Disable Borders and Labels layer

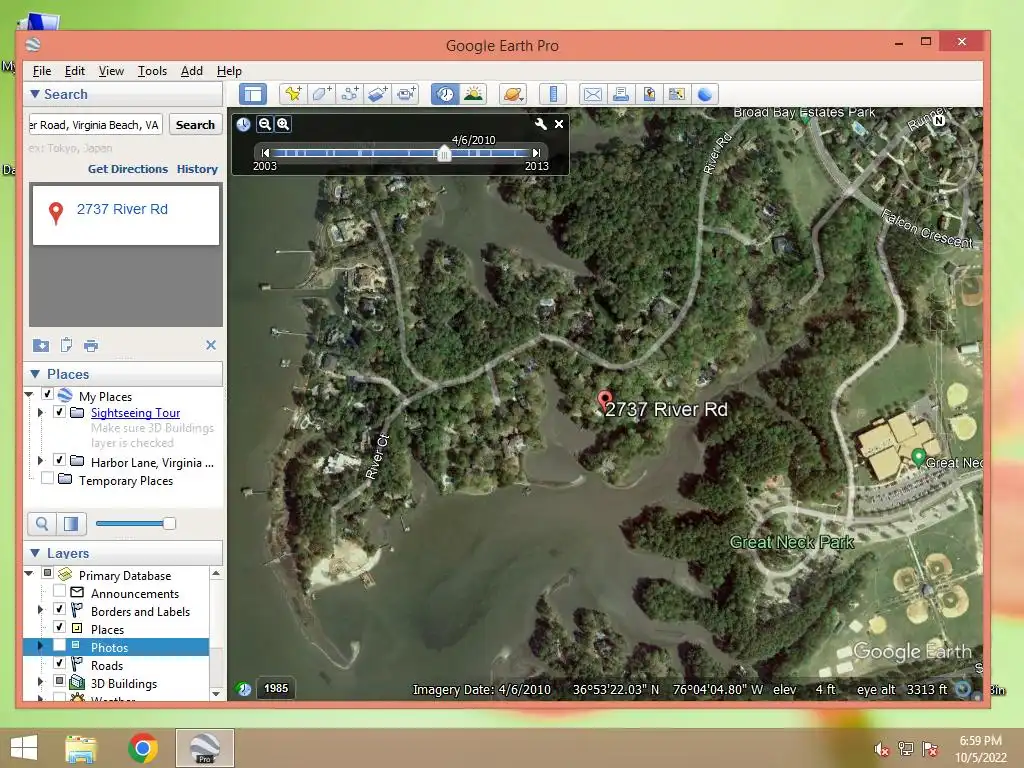tap(59, 609)
